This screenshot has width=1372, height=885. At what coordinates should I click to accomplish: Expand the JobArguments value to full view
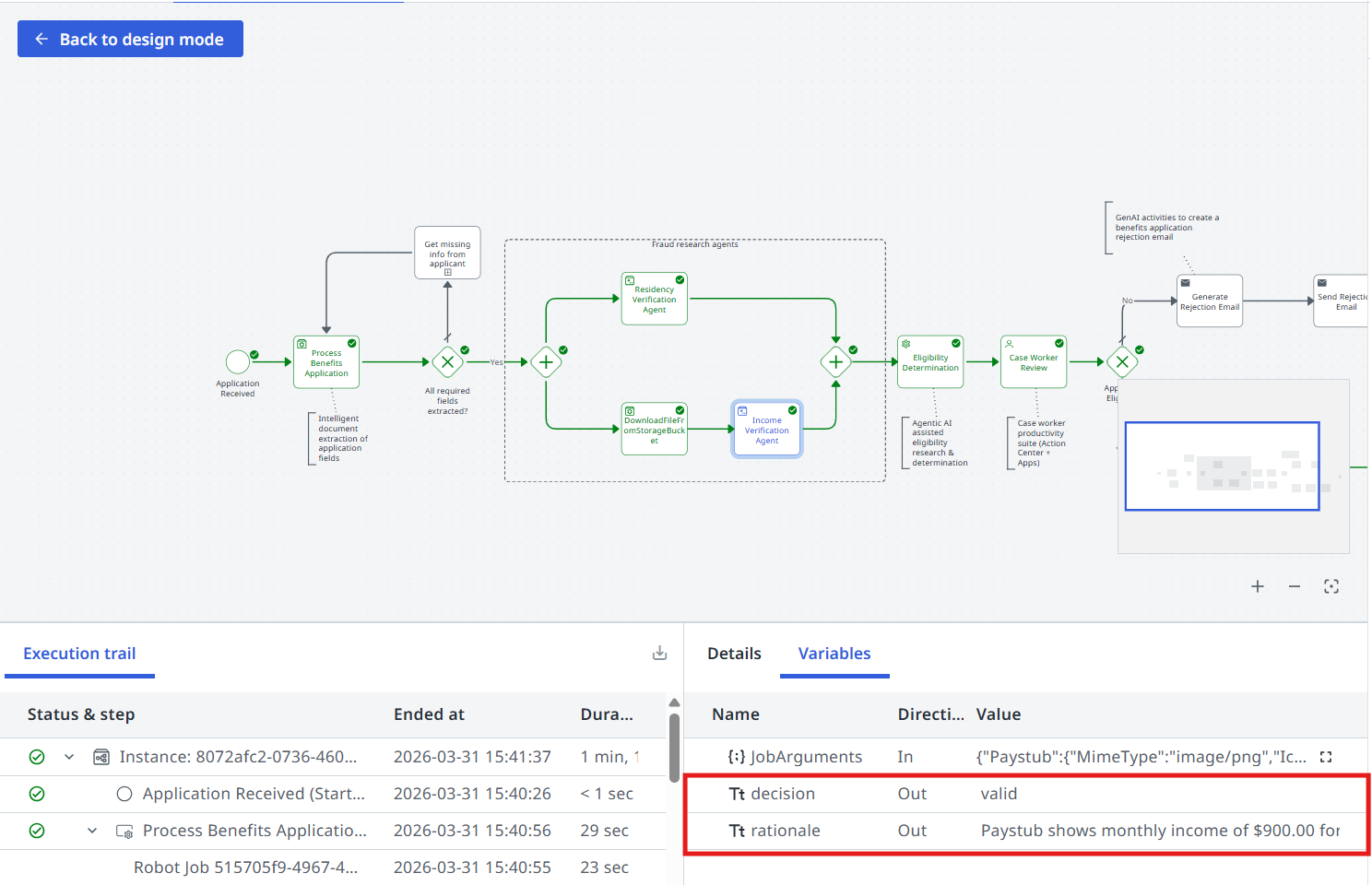[x=1326, y=757]
